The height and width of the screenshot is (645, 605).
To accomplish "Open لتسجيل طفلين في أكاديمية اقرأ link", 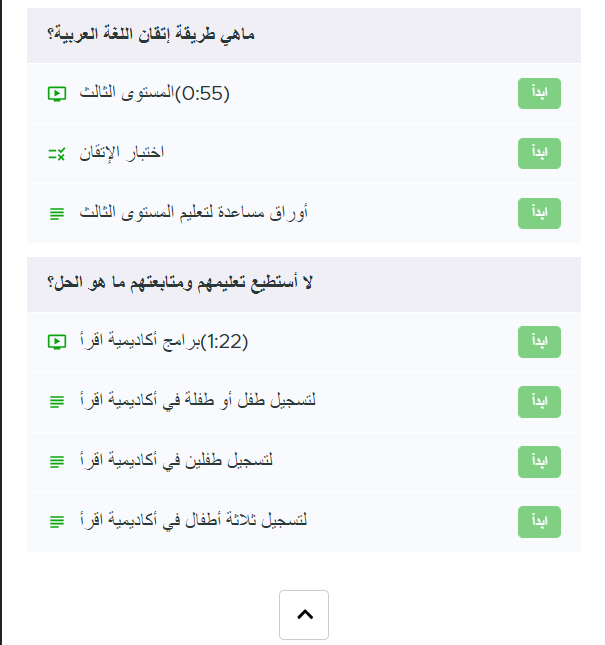I will click(175, 462).
